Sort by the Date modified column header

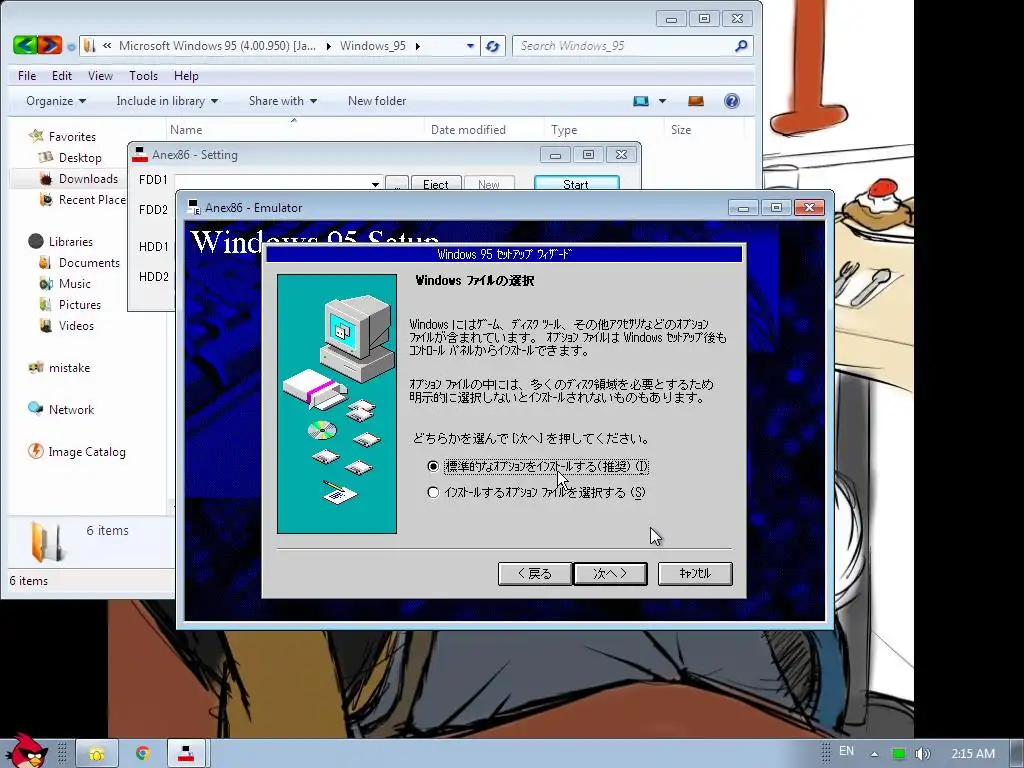tap(485, 129)
